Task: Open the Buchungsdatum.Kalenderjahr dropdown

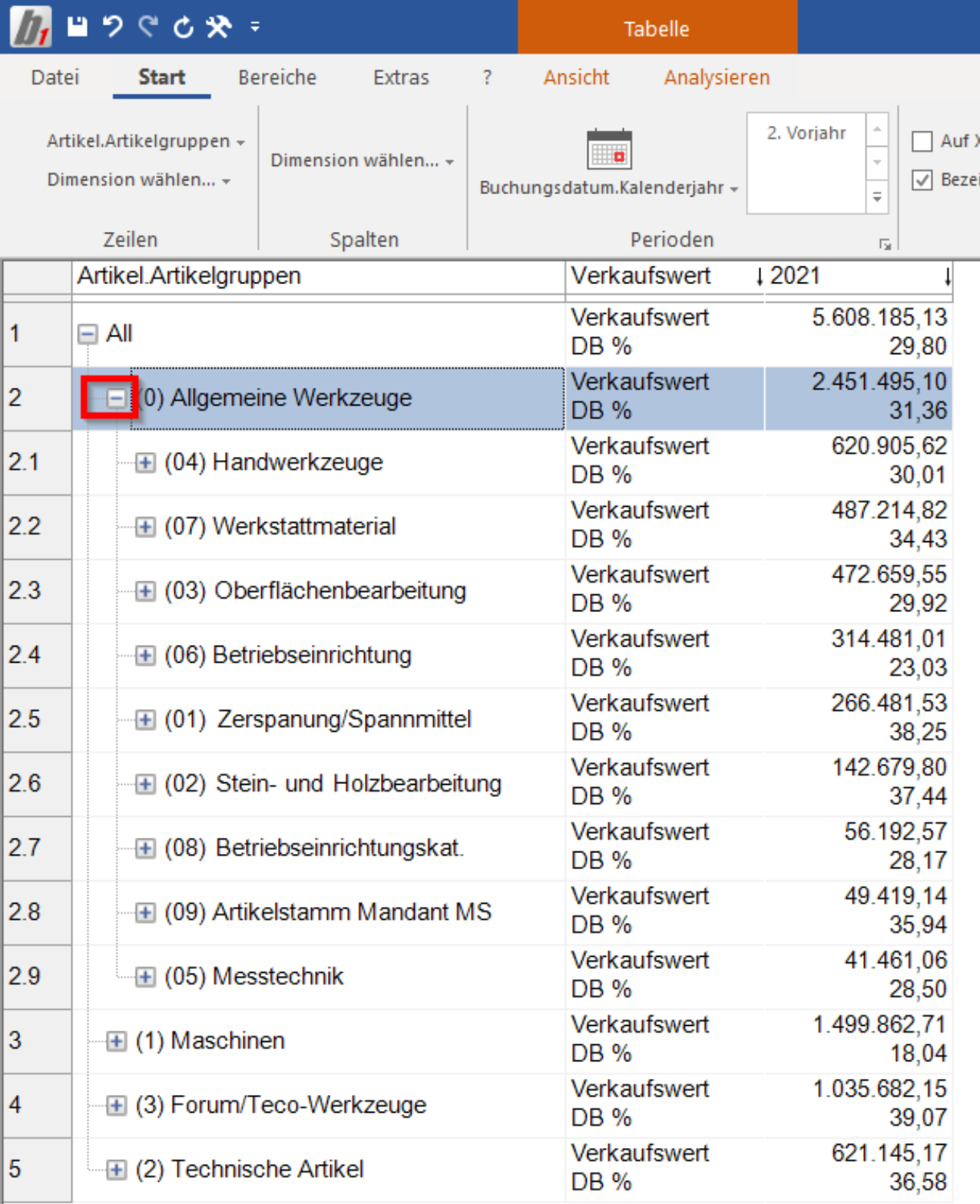Action: 608,188
